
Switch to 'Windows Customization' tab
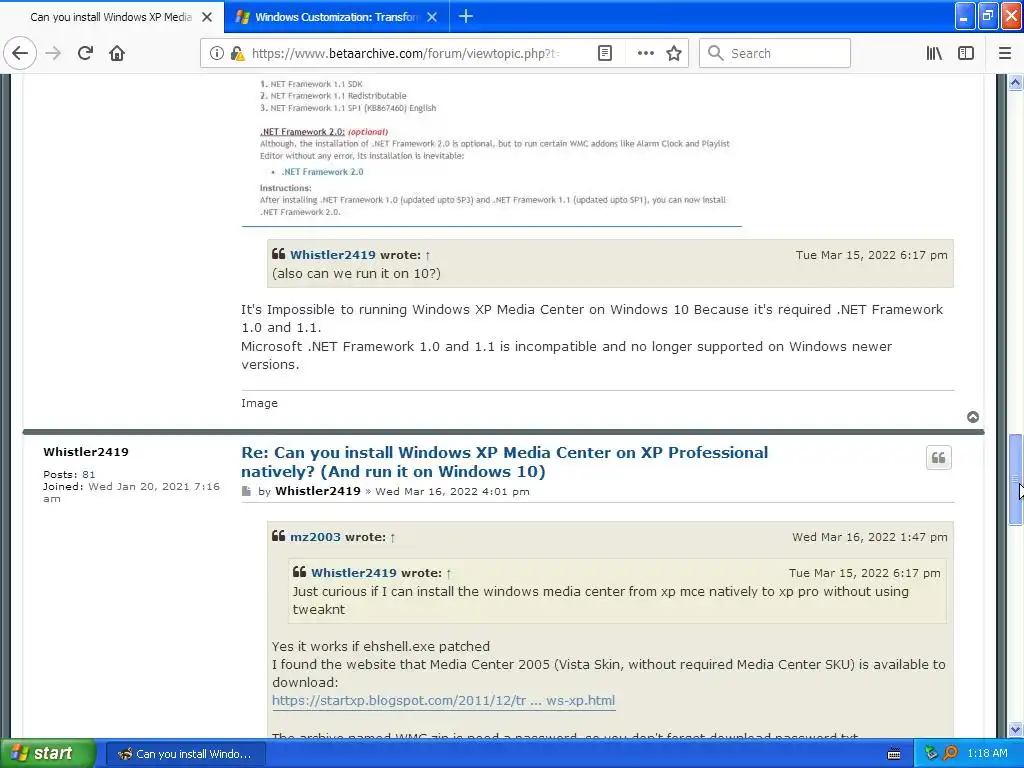(337, 17)
